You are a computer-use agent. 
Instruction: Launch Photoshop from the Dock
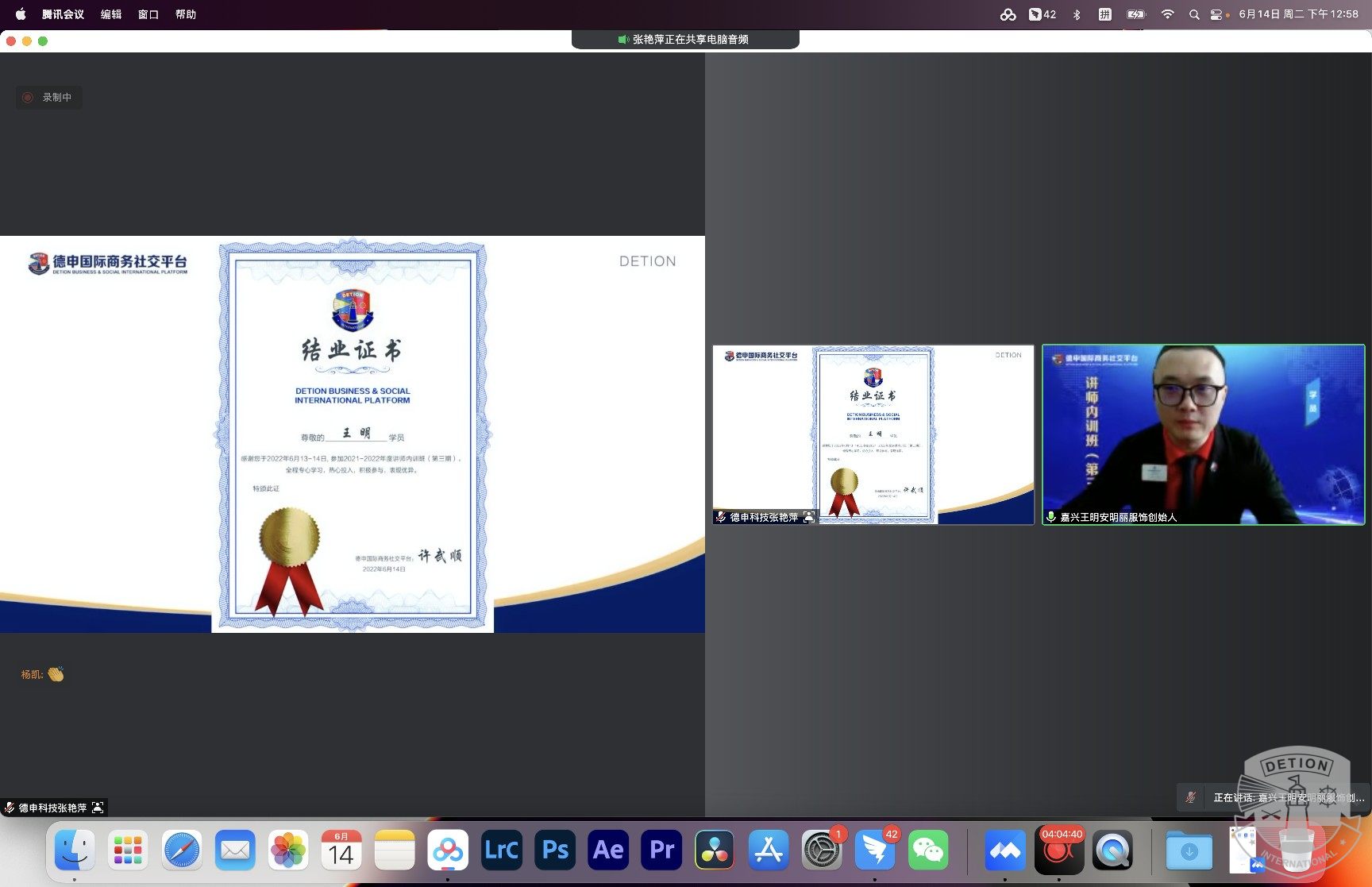pos(555,850)
